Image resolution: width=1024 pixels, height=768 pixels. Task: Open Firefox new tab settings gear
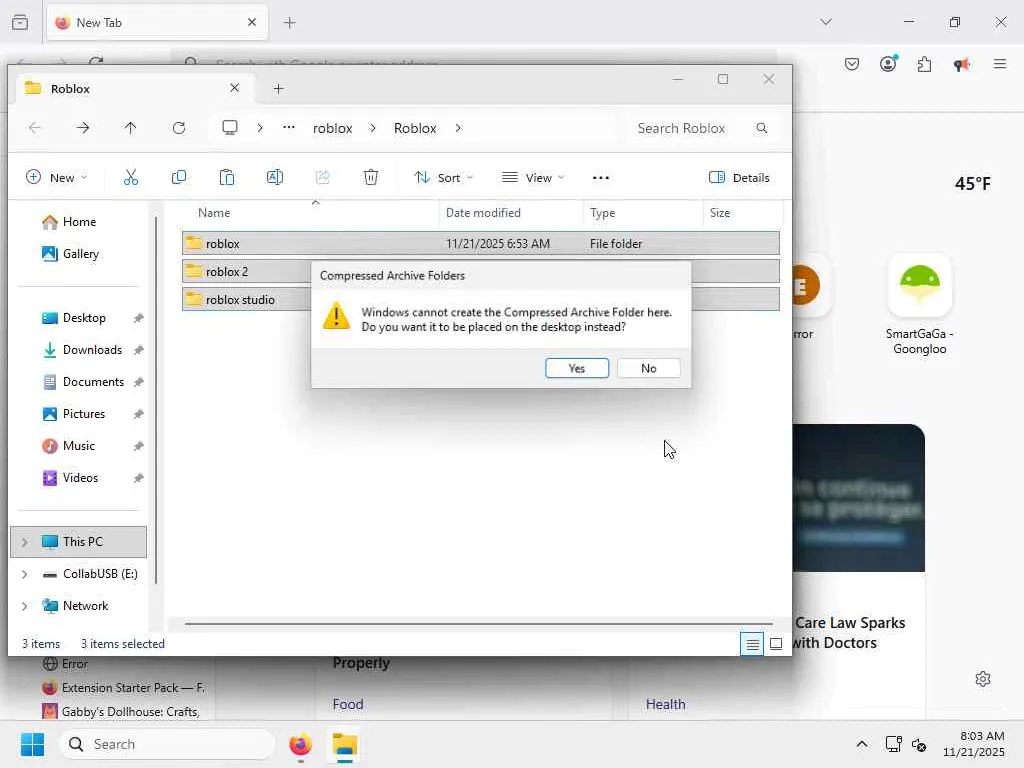click(983, 679)
